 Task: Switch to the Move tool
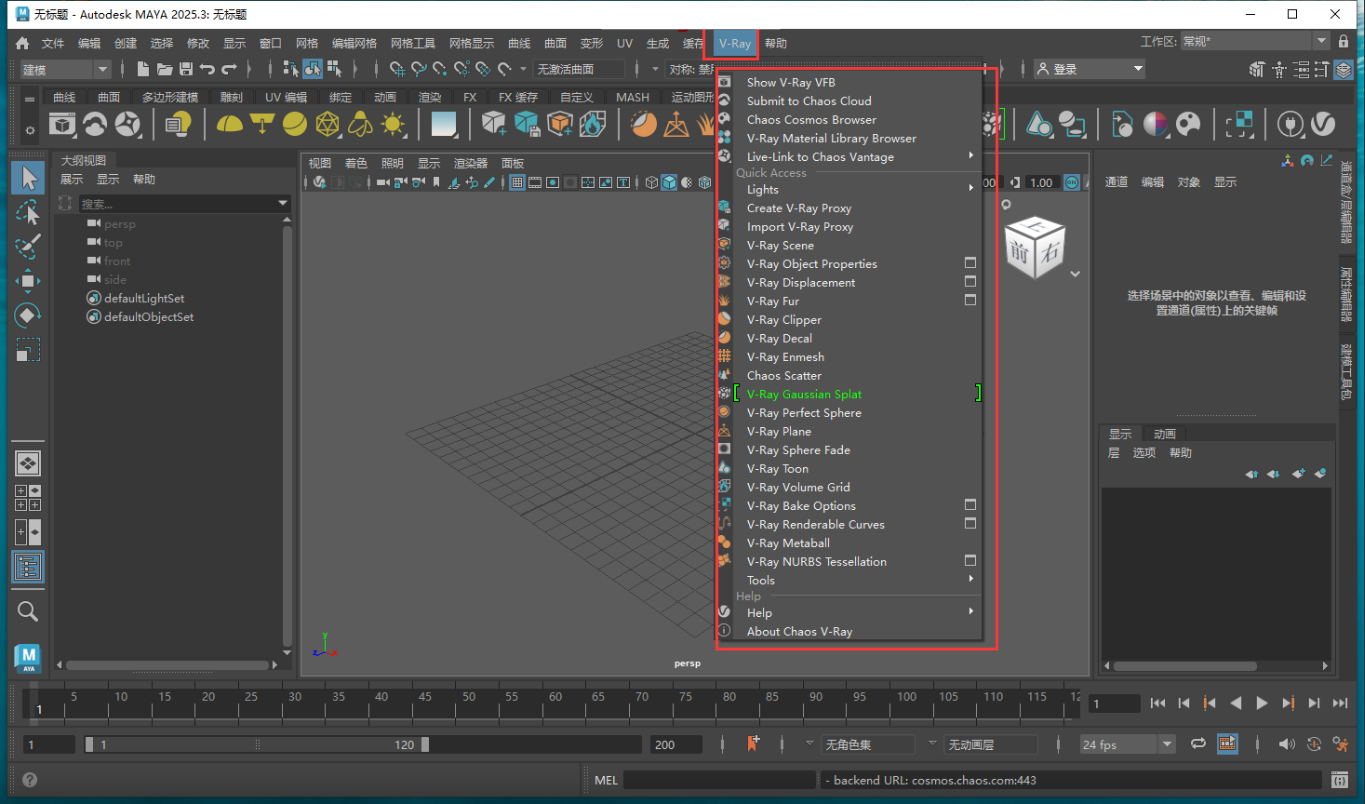(x=27, y=281)
